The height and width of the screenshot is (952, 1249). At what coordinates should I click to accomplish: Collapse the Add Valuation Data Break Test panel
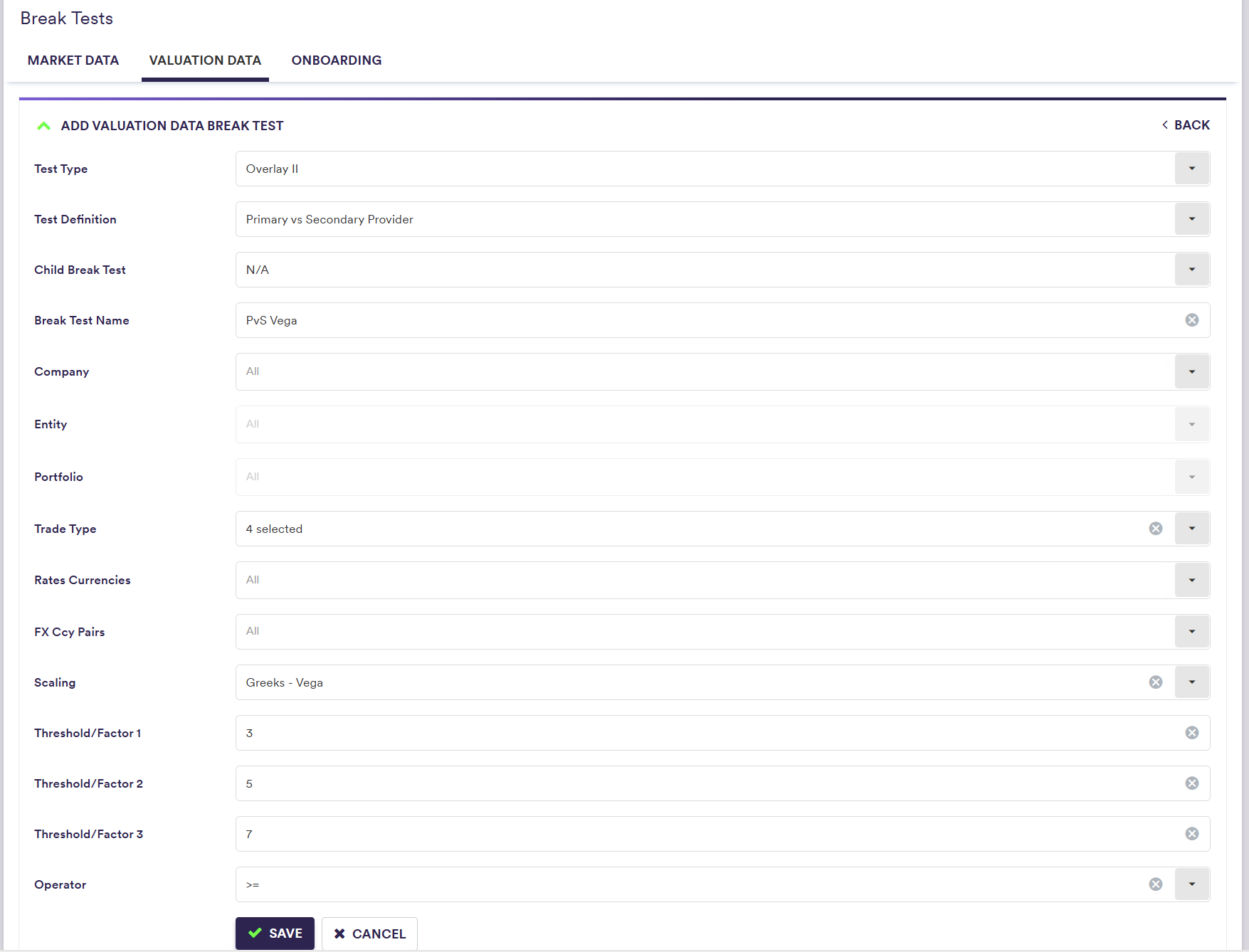coord(44,126)
